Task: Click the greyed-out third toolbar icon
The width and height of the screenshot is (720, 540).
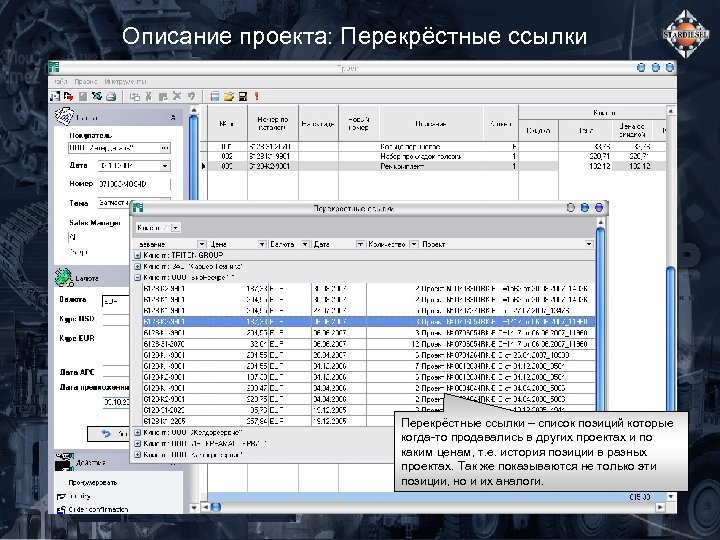Action: 83,96
